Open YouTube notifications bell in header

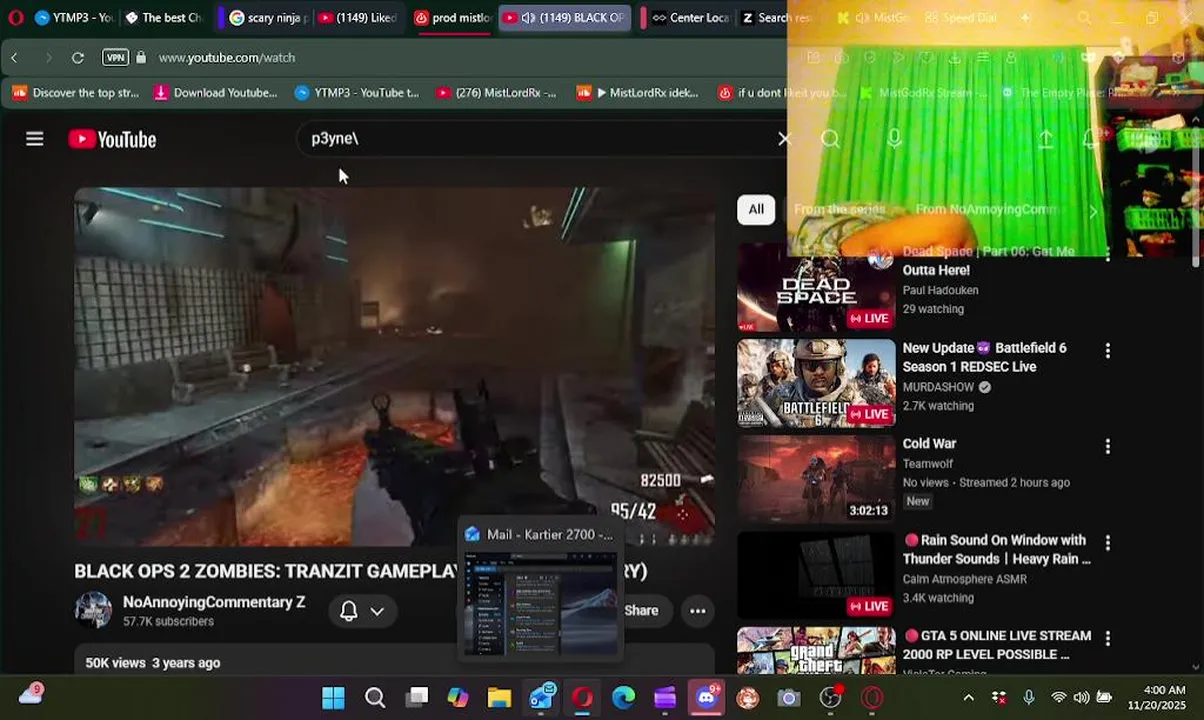pyautogui.click(x=1091, y=139)
